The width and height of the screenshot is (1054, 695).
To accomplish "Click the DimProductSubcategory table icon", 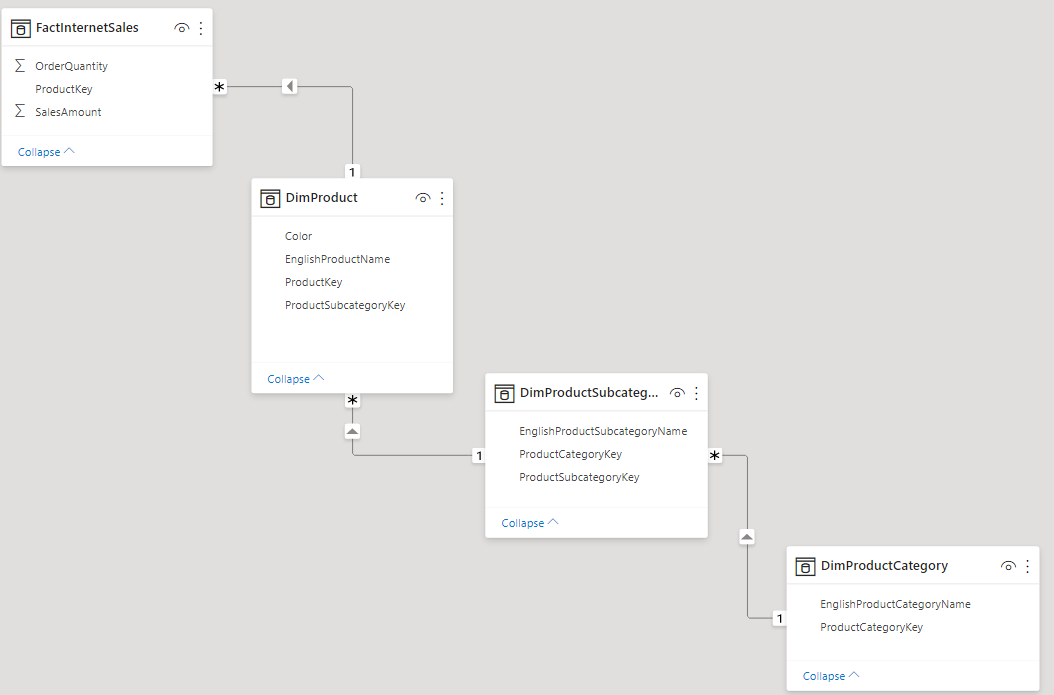I will (x=504, y=393).
